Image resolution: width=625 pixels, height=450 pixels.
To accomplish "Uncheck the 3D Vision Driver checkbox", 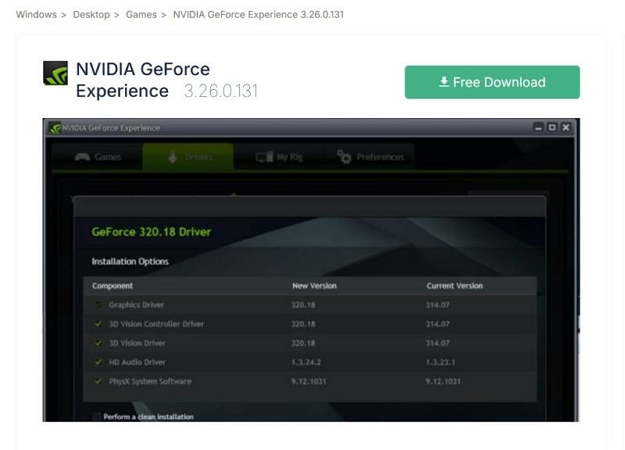I will pyautogui.click(x=98, y=343).
